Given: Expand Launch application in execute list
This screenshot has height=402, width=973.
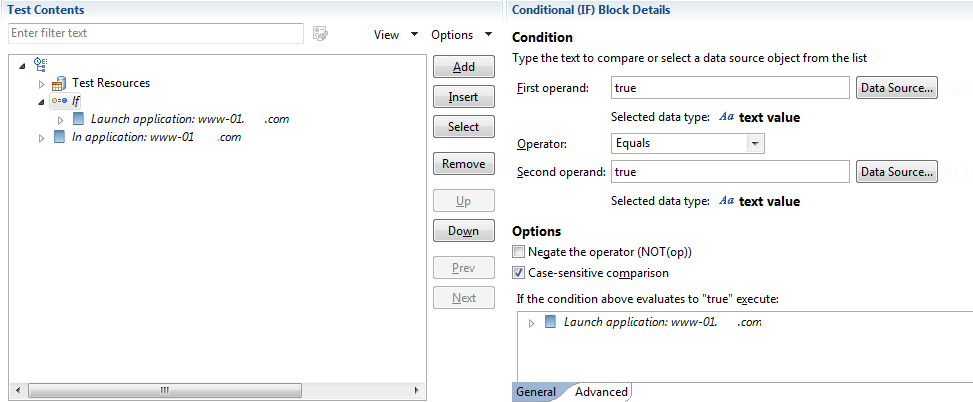Looking at the screenshot, I should click(x=531, y=323).
